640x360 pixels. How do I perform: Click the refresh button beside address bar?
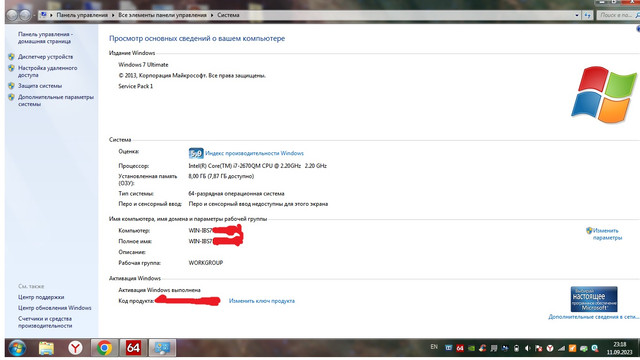[587, 15]
